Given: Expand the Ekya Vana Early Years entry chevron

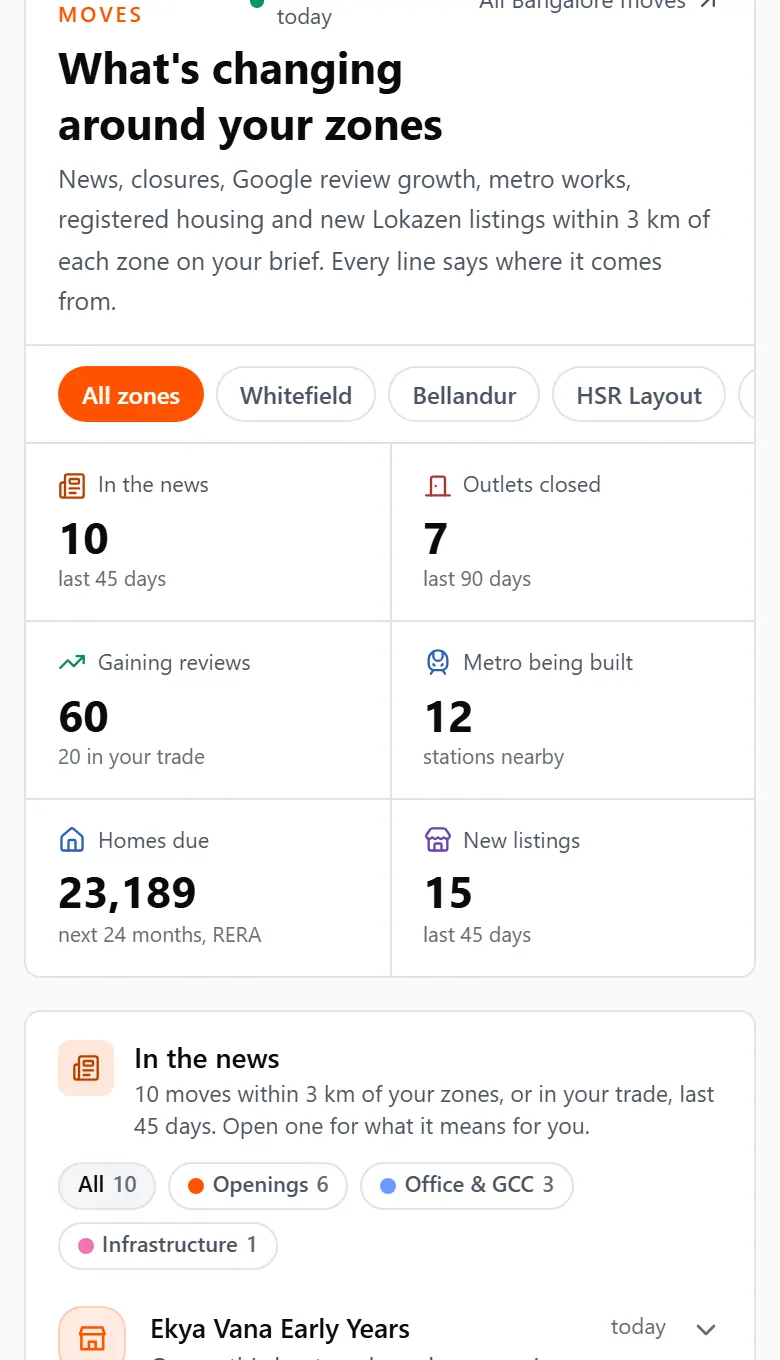Looking at the screenshot, I should click(x=706, y=1329).
